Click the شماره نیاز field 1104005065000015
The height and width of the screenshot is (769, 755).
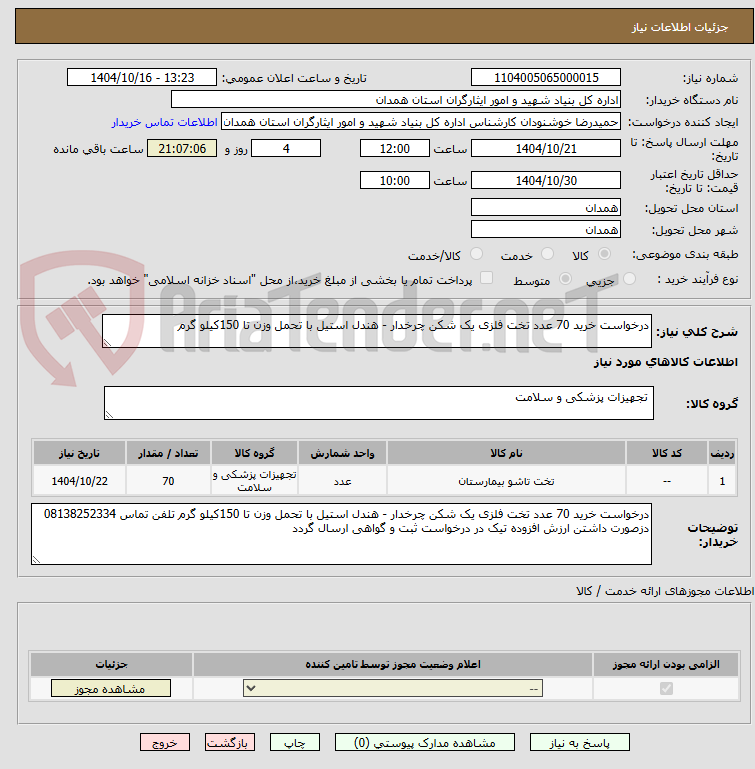click(x=546, y=77)
